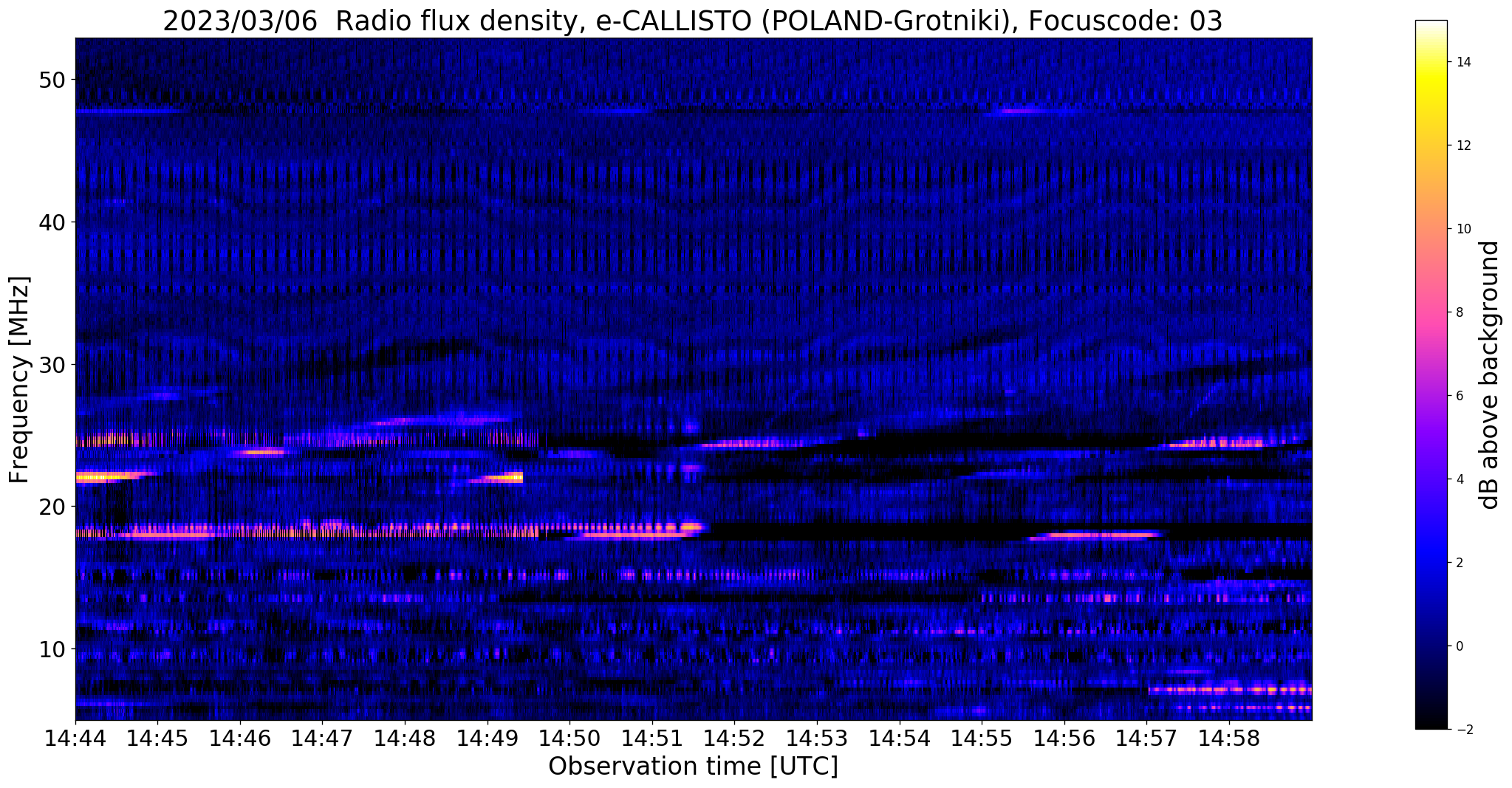Image resolution: width=1512 pixels, height=788 pixels.
Task: Click the colorbar tick label 10
Action: tap(1463, 229)
